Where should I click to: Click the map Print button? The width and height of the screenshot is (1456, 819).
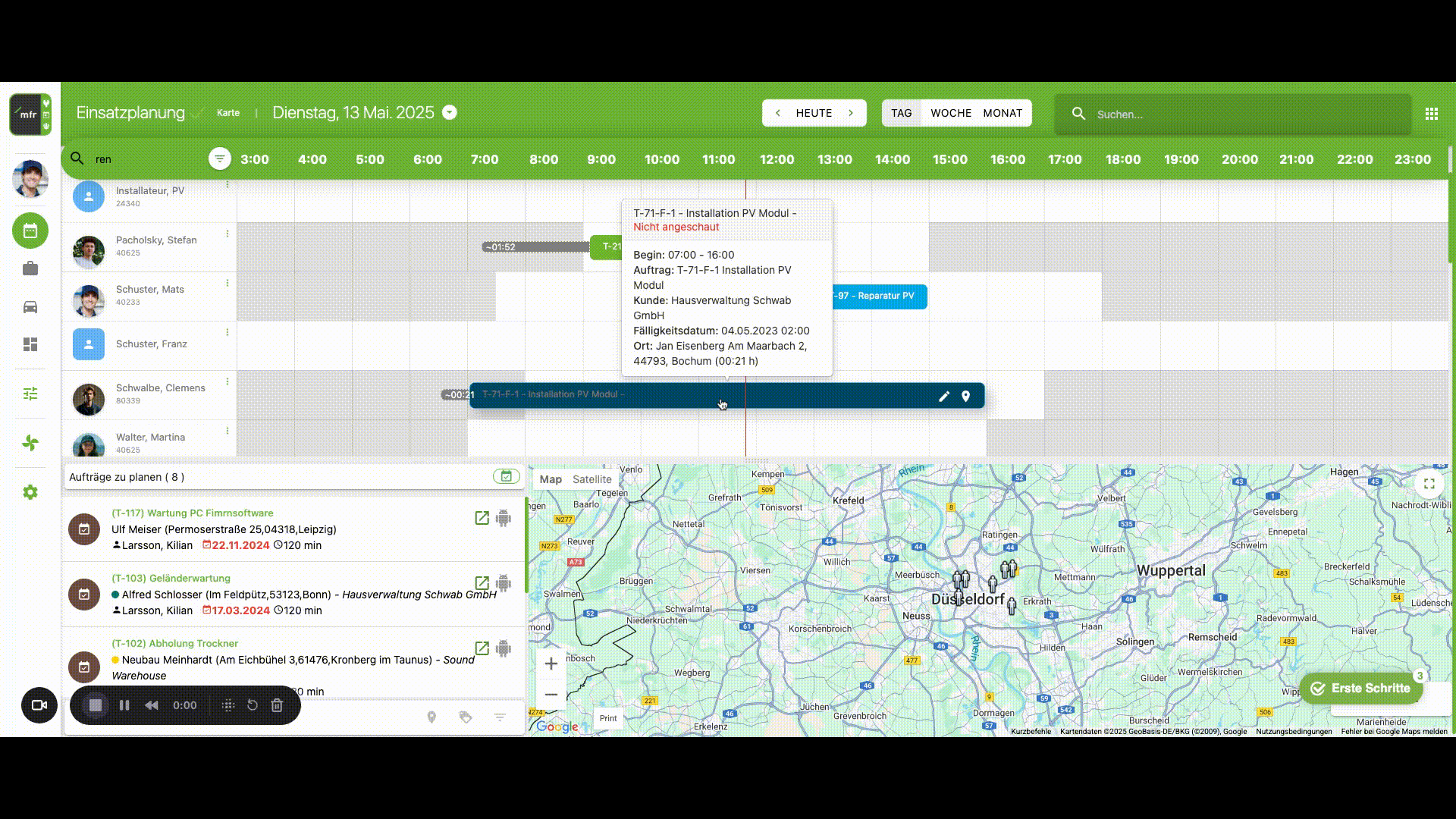tap(608, 718)
